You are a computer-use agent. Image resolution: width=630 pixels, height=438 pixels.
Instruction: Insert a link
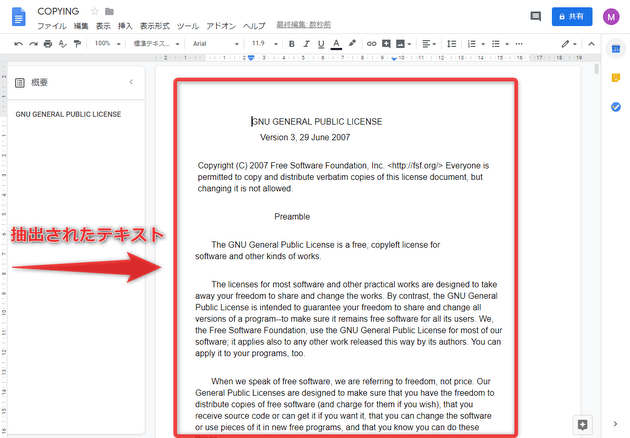[372, 44]
